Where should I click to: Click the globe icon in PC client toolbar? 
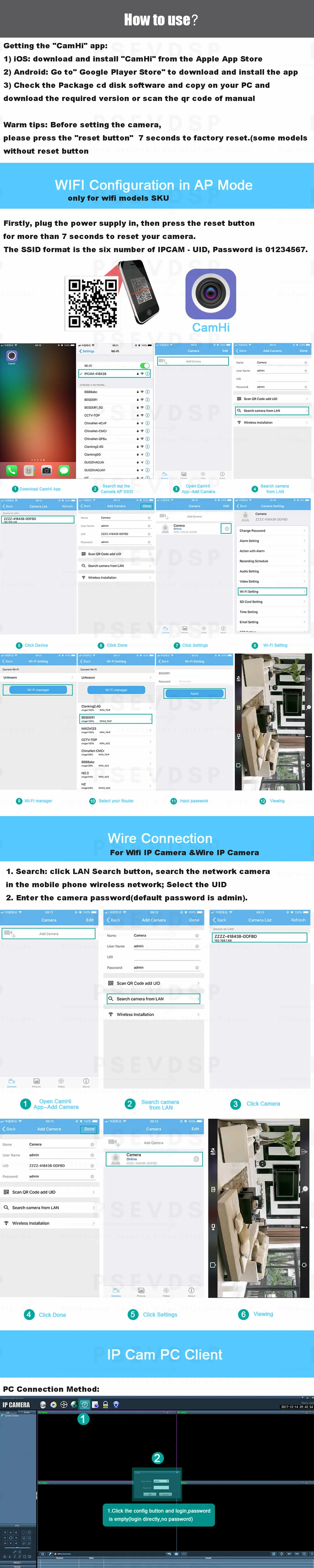(x=74, y=1404)
